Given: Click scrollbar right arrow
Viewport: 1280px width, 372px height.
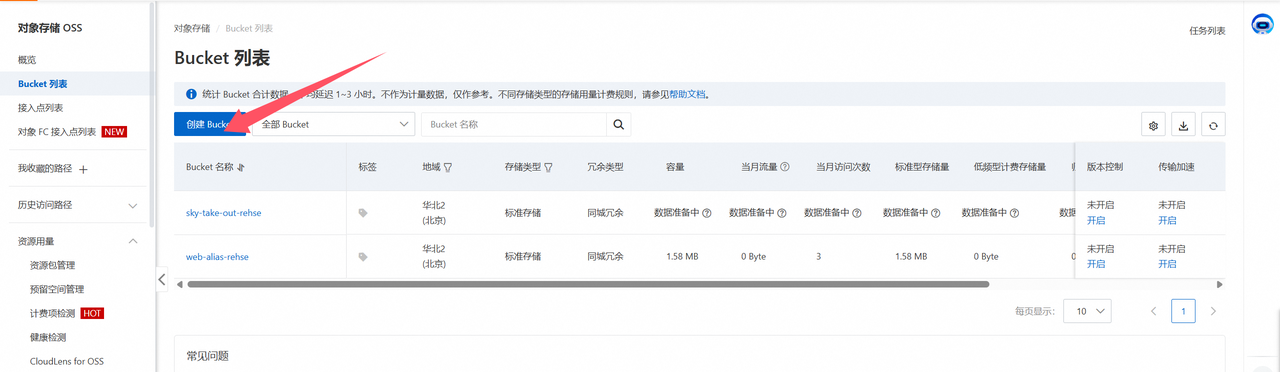Looking at the screenshot, I should pyautogui.click(x=1220, y=285).
